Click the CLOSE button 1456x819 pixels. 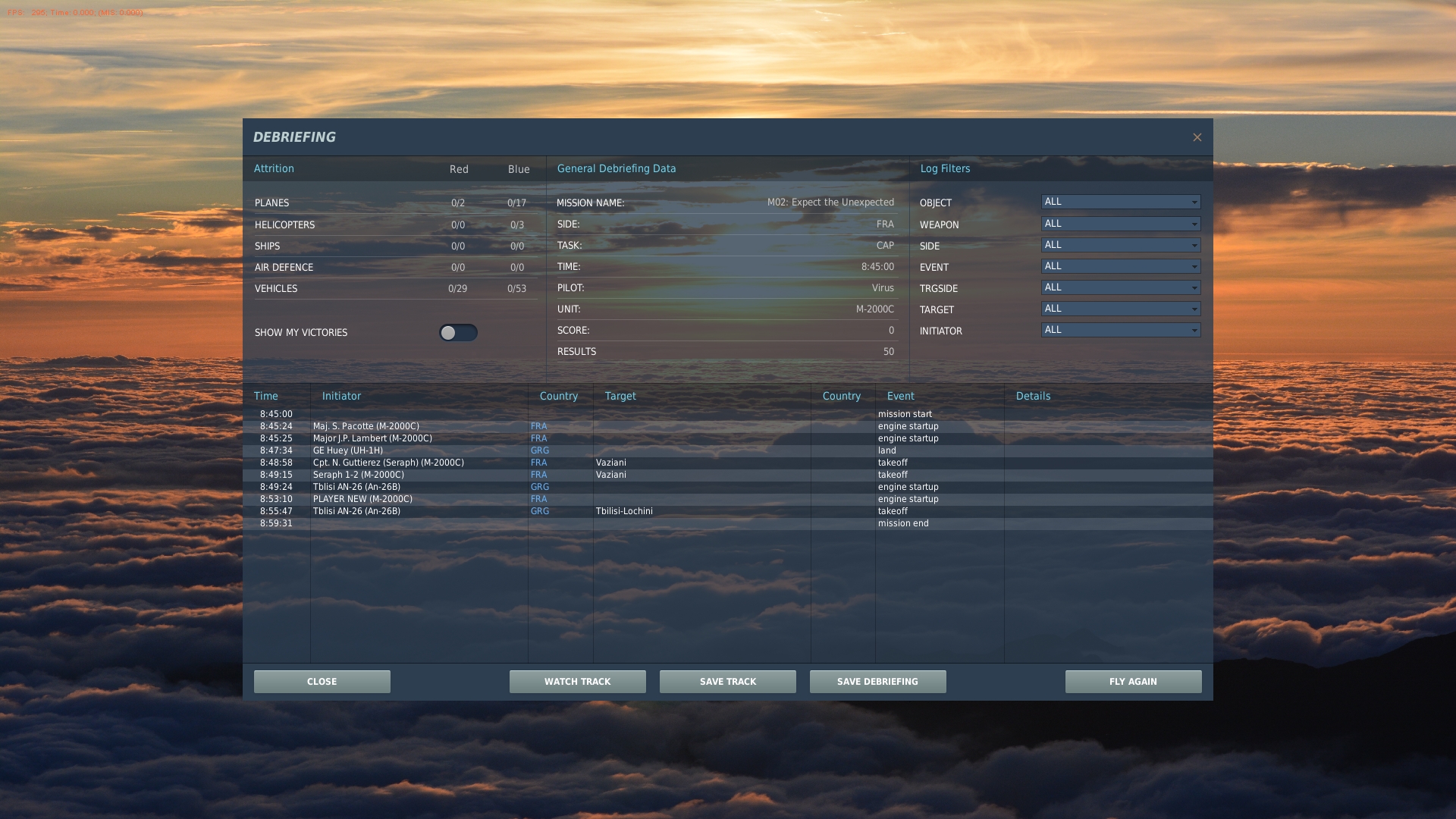point(322,682)
